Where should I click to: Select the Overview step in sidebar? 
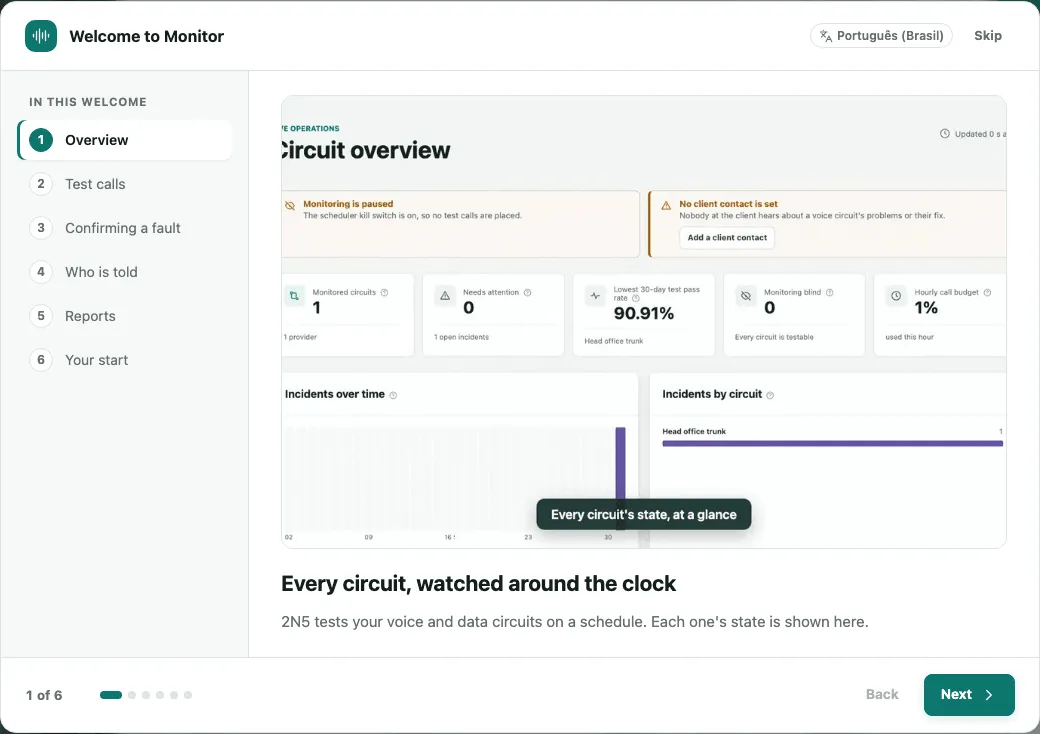[125, 140]
